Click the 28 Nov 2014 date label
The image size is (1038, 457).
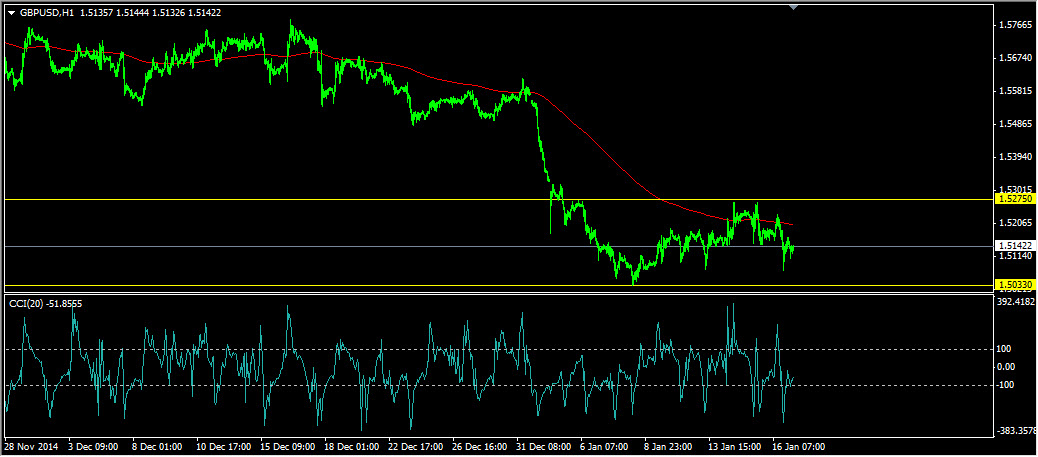(32, 447)
